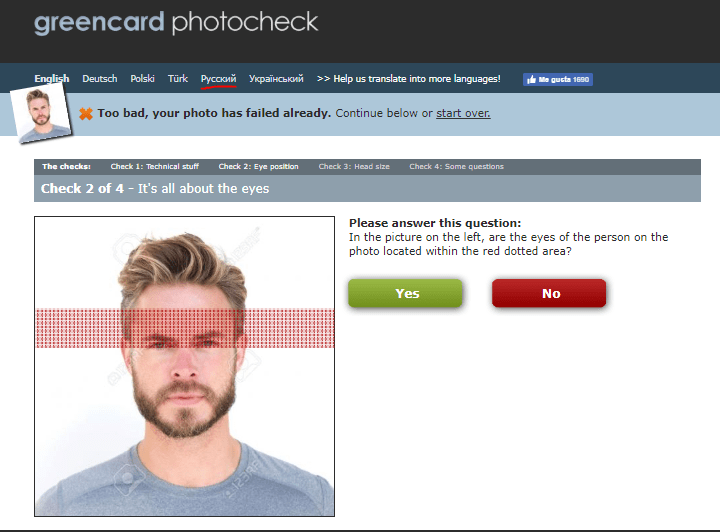Open Check 2: Eye position tab
The width and height of the screenshot is (720, 532).
coord(259,167)
